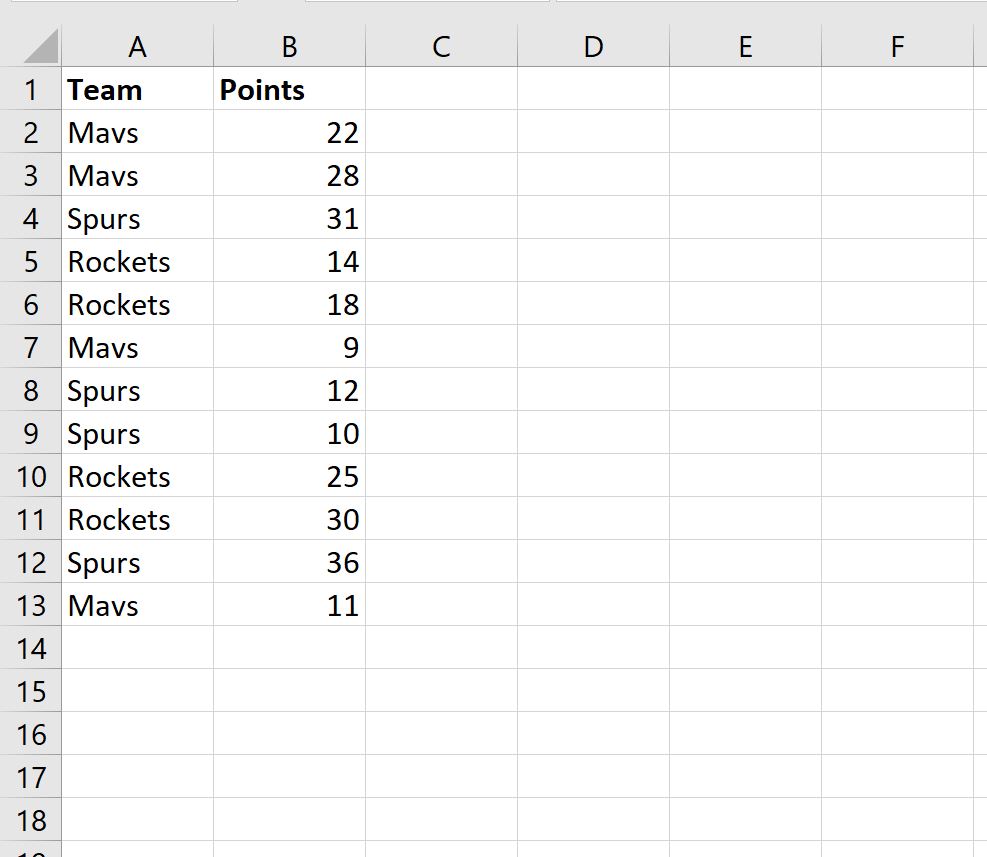This screenshot has width=987, height=857.
Task: Select column E header
Action: click(x=745, y=45)
